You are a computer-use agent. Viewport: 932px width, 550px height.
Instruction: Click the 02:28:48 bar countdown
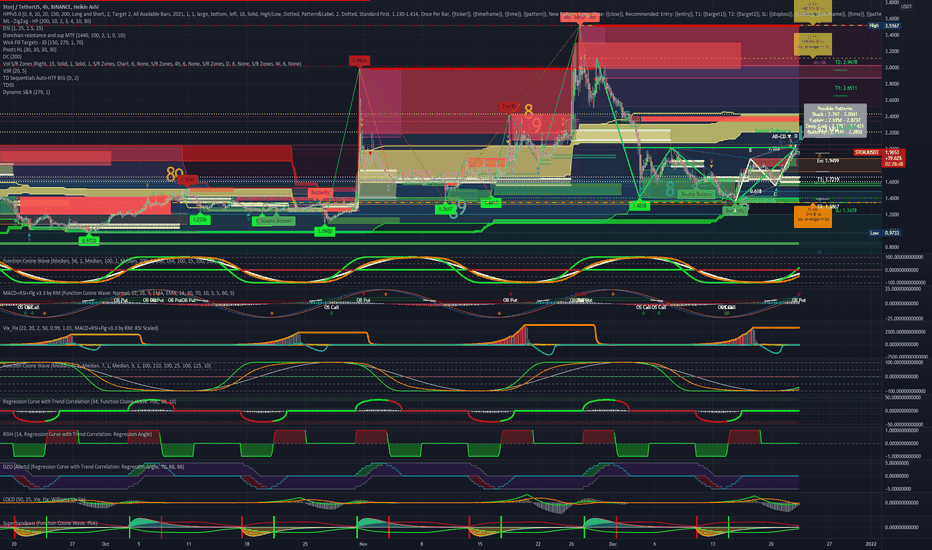pyautogui.click(x=895, y=164)
